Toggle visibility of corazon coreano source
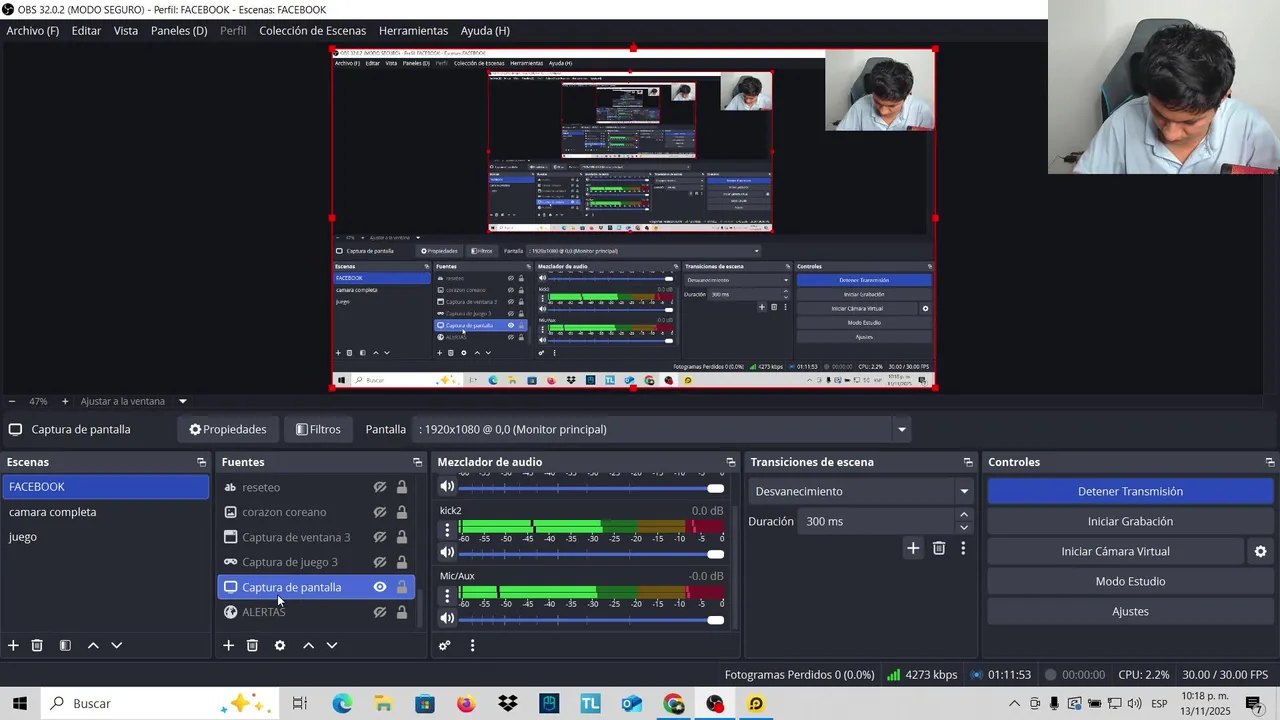The height and width of the screenshot is (720, 1280). point(380,512)
